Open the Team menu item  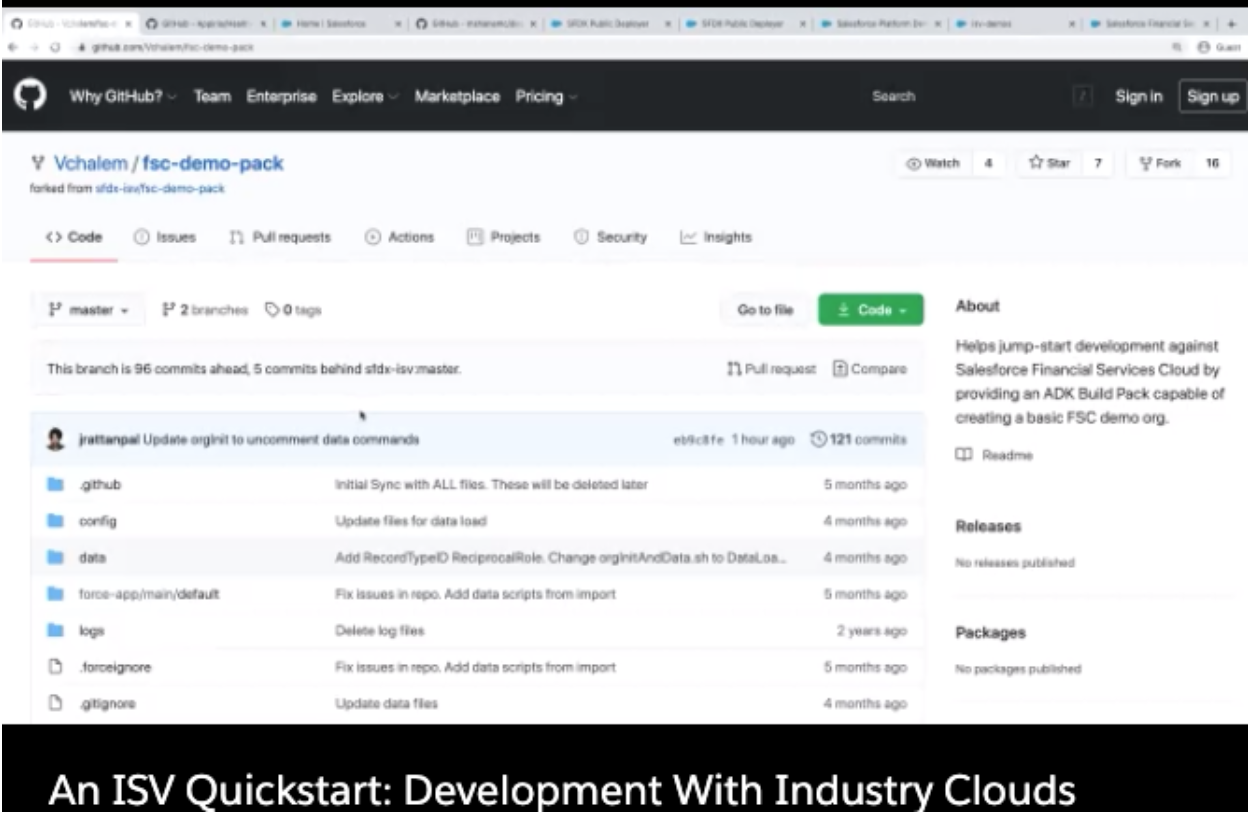(212, 97)
